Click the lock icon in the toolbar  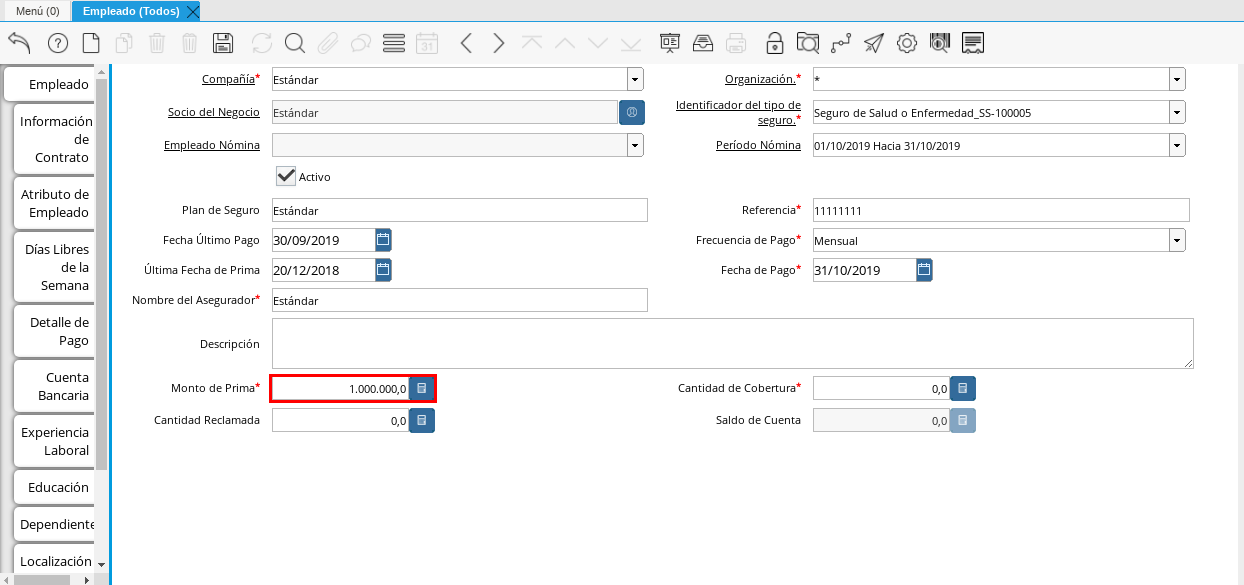774,43
